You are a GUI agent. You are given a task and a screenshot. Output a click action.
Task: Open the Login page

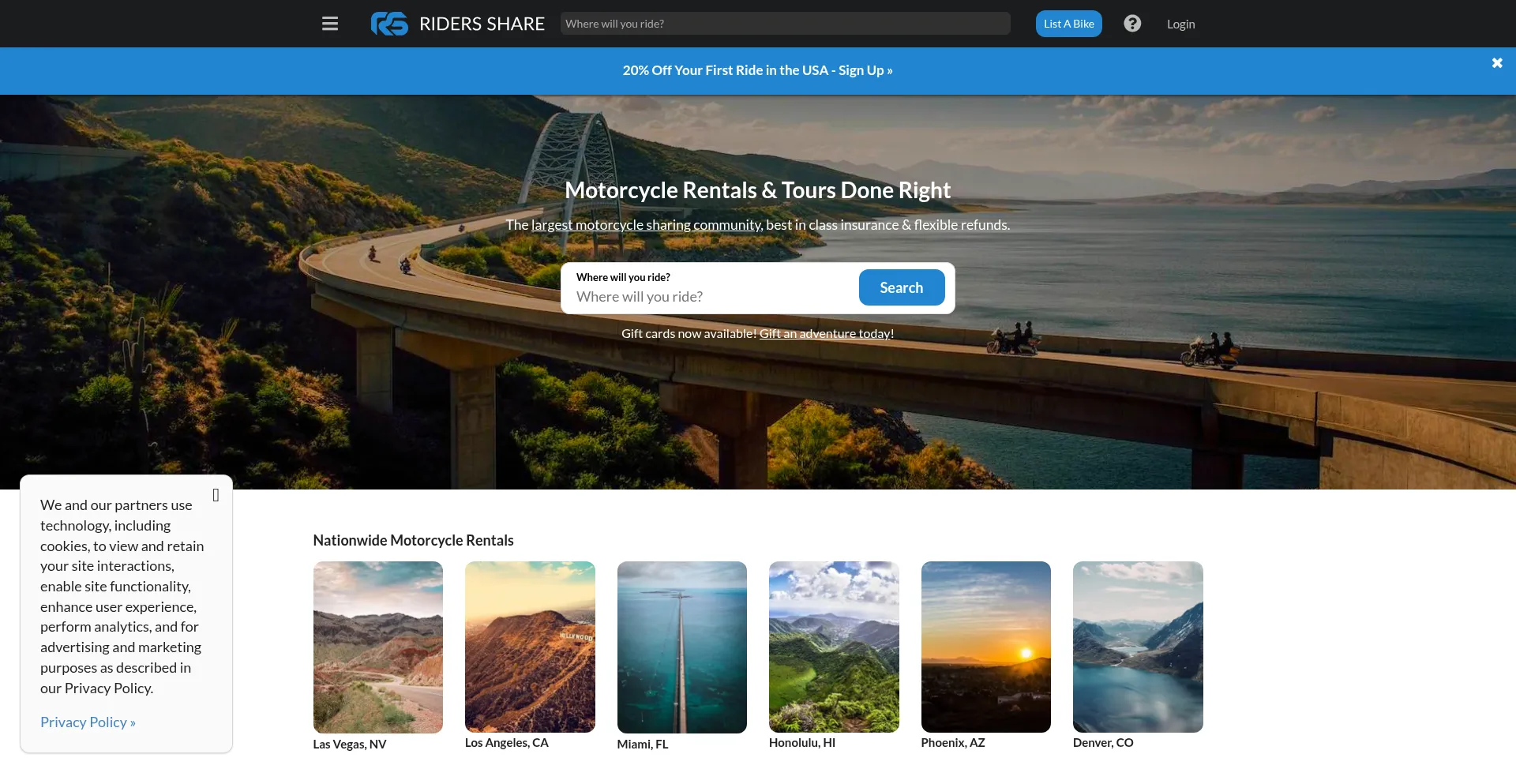(1180, 24)
